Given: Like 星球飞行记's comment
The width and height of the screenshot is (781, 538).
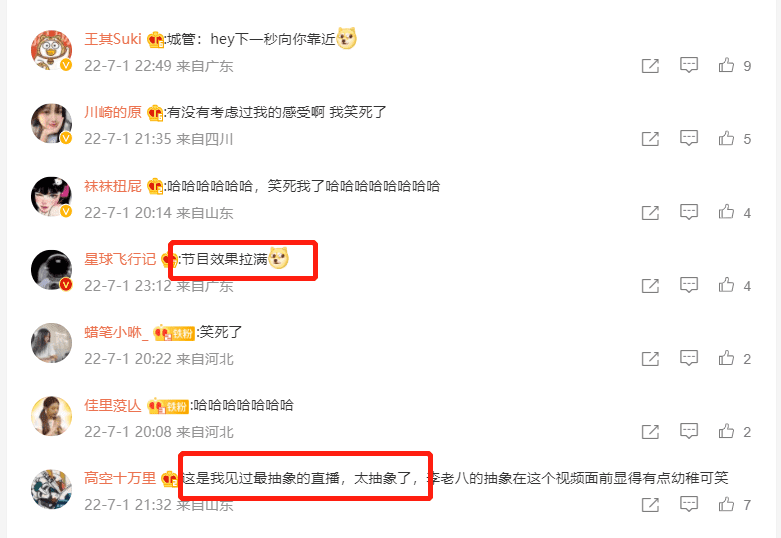Looking at the screenshot, I should pyautogui.click(x=726, y=285).
